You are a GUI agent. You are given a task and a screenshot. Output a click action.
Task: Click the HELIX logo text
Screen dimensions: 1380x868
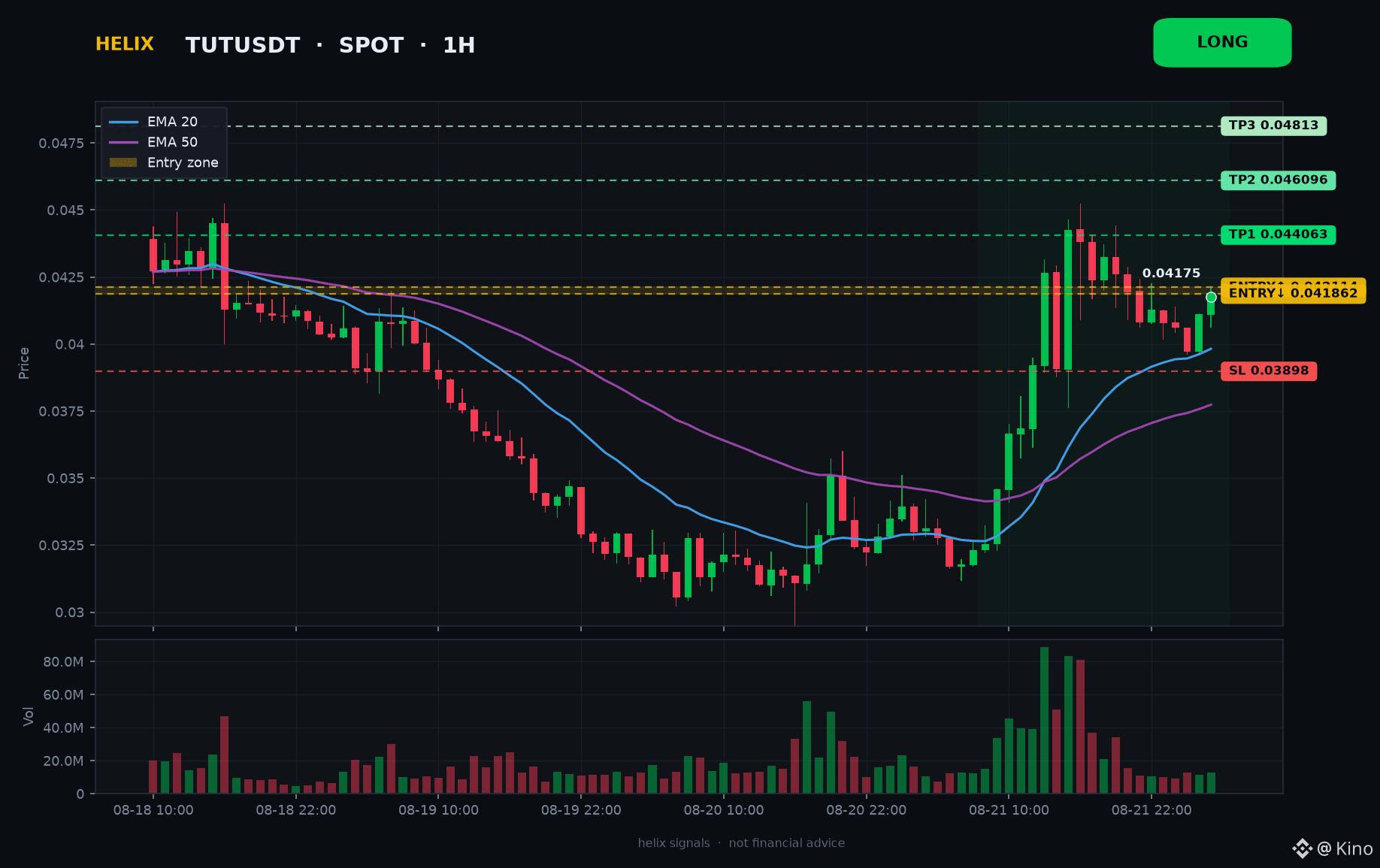click(x=125, y=44)
